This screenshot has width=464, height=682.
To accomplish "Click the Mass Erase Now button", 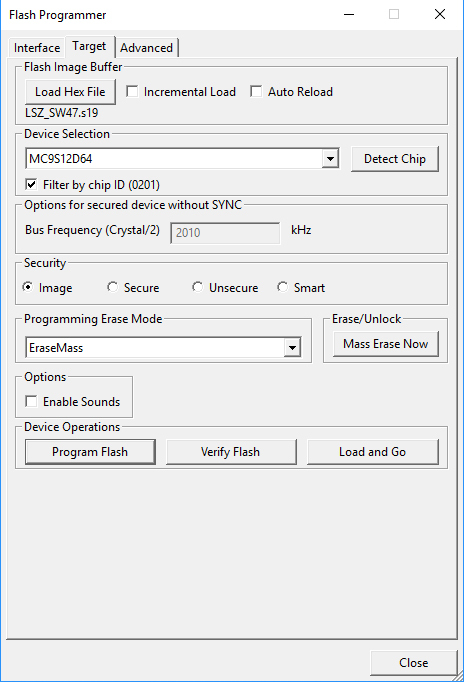I will [x=386, y=344].
